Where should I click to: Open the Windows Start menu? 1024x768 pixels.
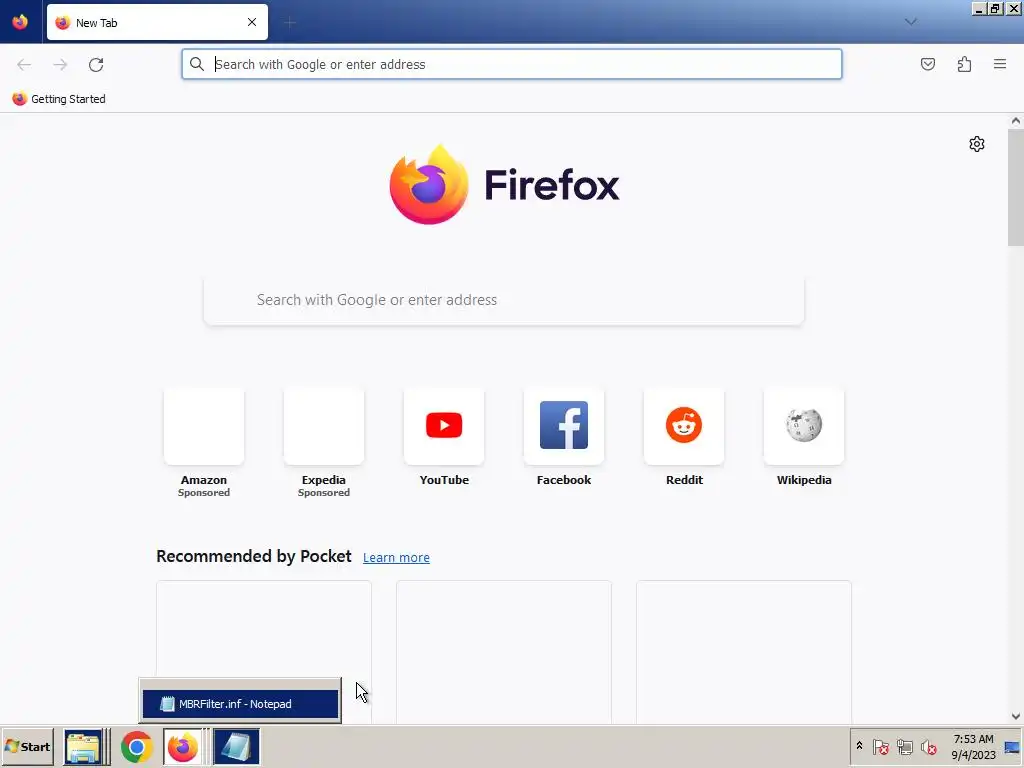(x=28, y=746)
